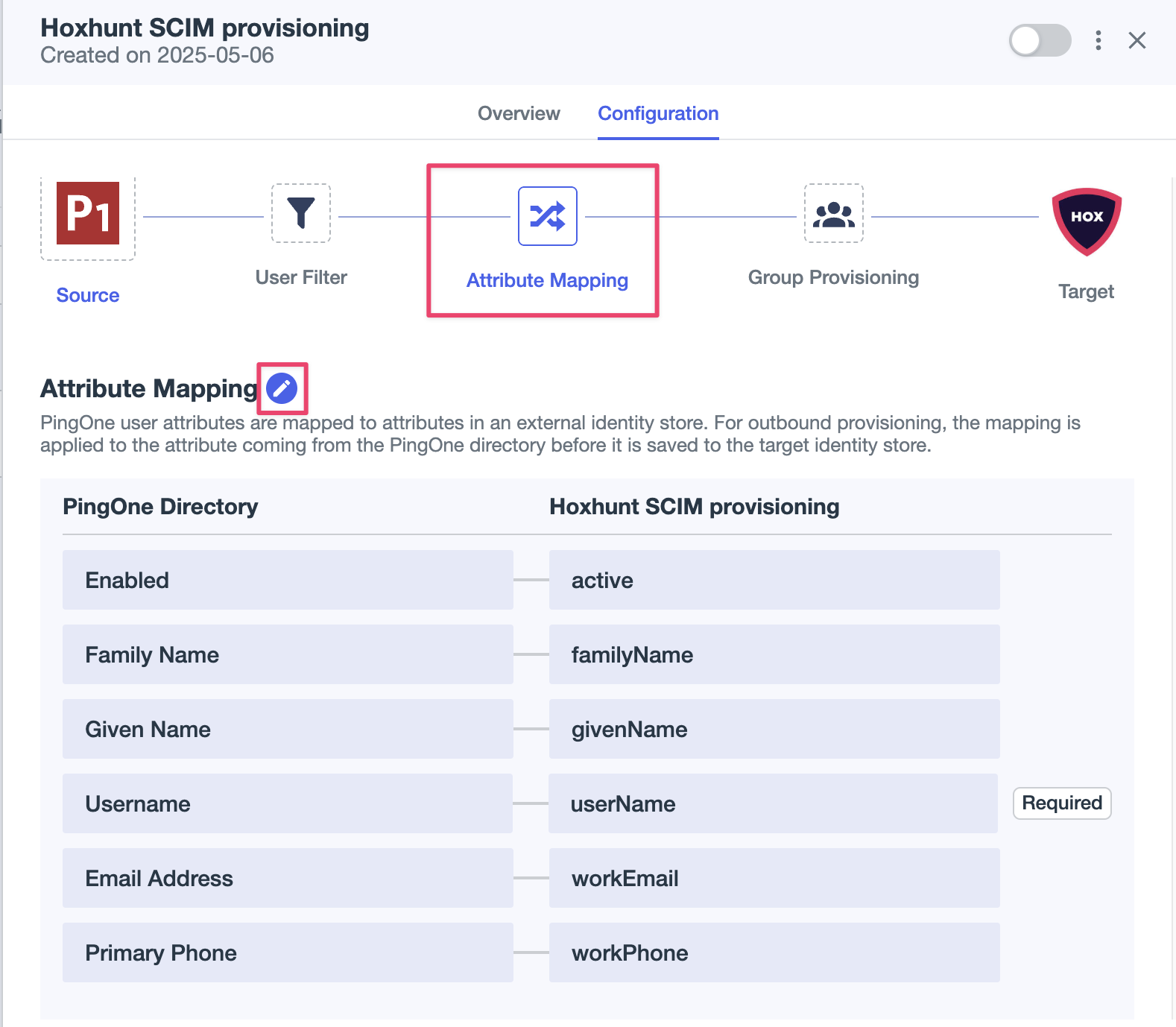
Task: Click the Group Provisioning step label
Action: 833,277
